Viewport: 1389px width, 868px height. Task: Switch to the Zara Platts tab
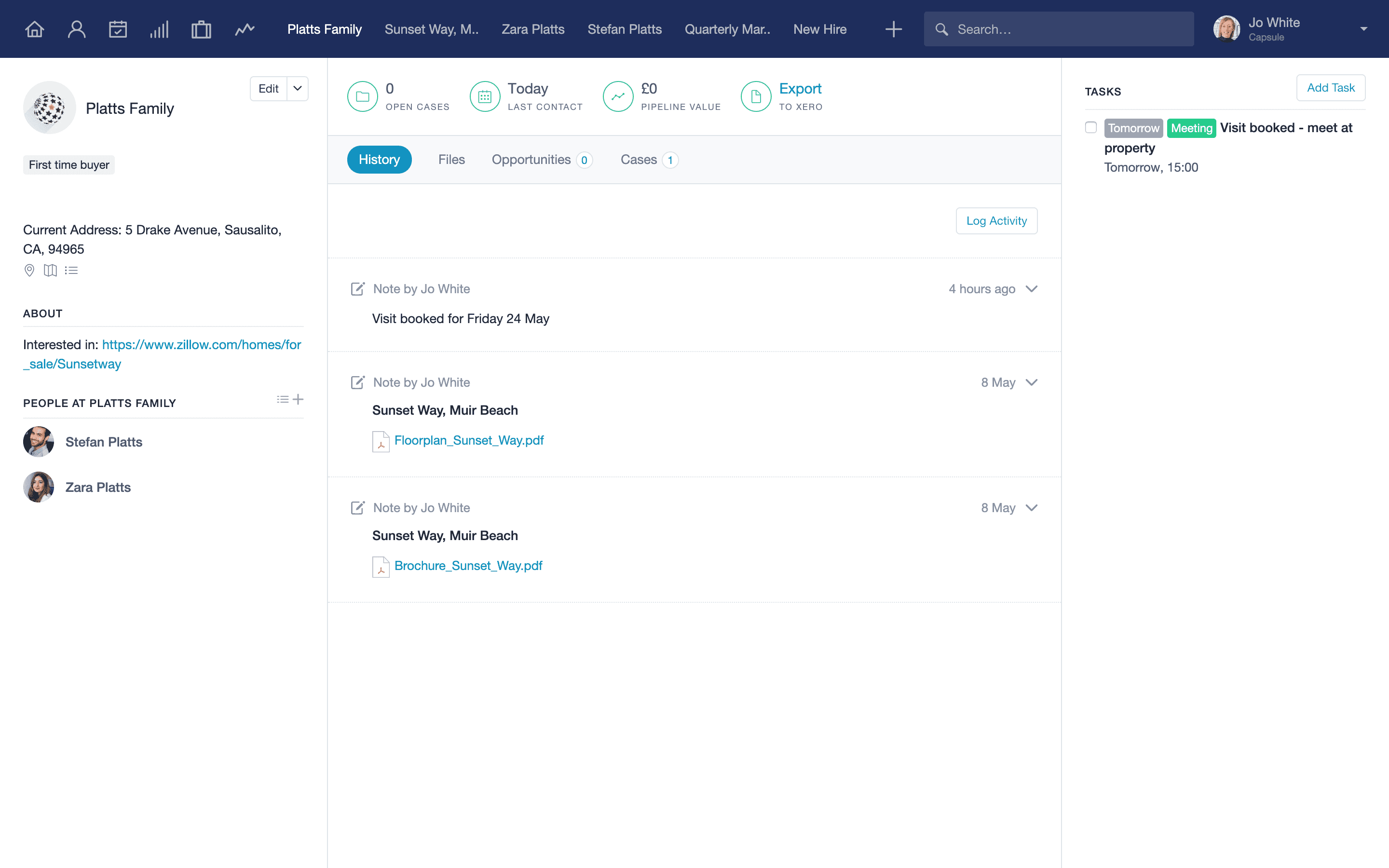(533, 29)
